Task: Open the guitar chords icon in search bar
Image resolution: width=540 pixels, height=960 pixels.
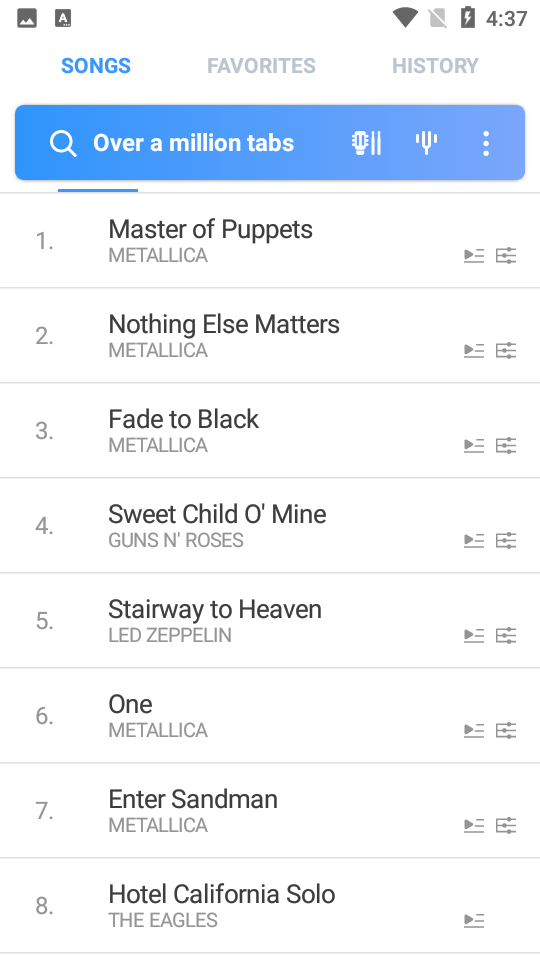Action: [366, 143]
